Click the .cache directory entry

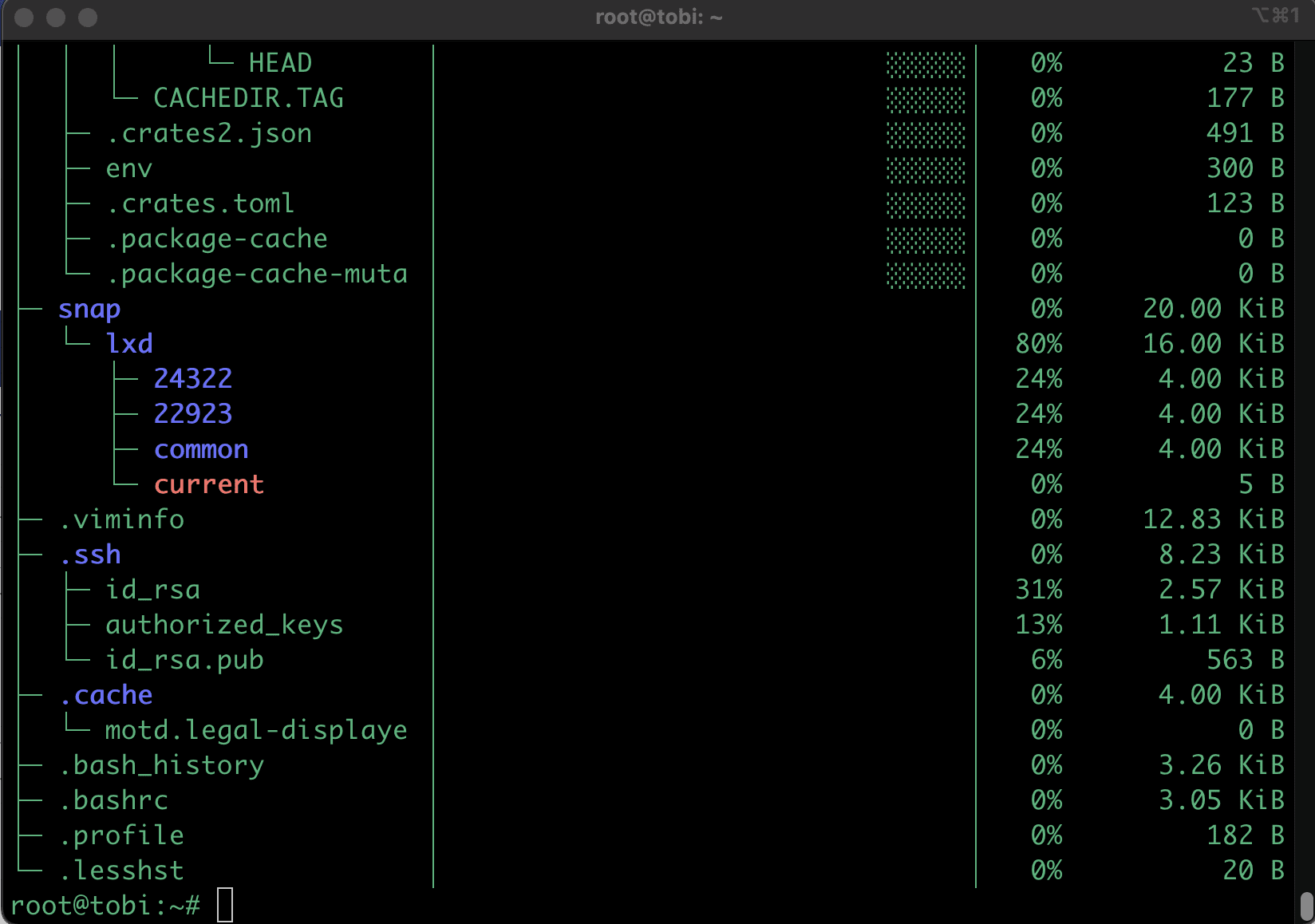(106, 695)
